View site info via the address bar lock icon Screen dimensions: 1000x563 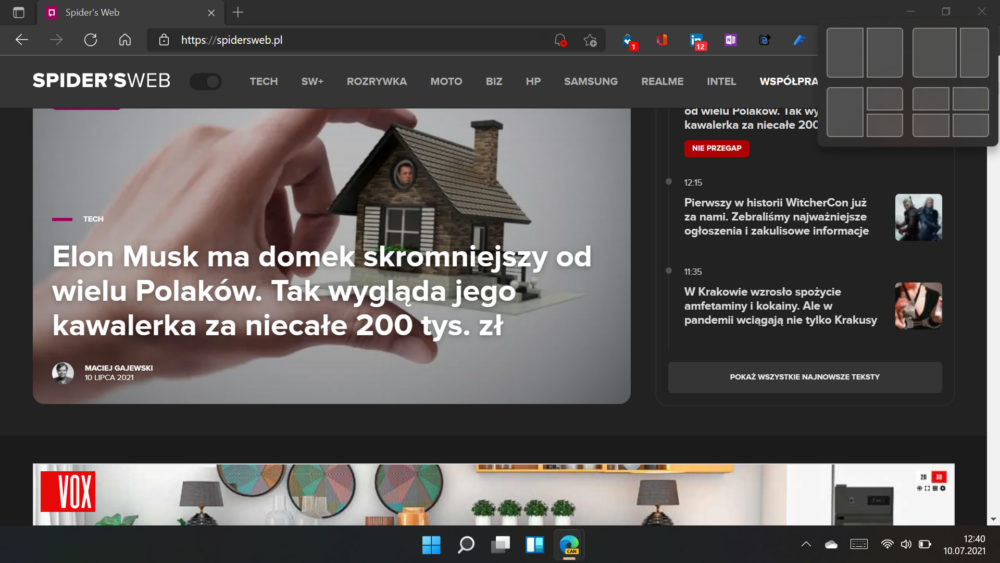click(164, 40)
